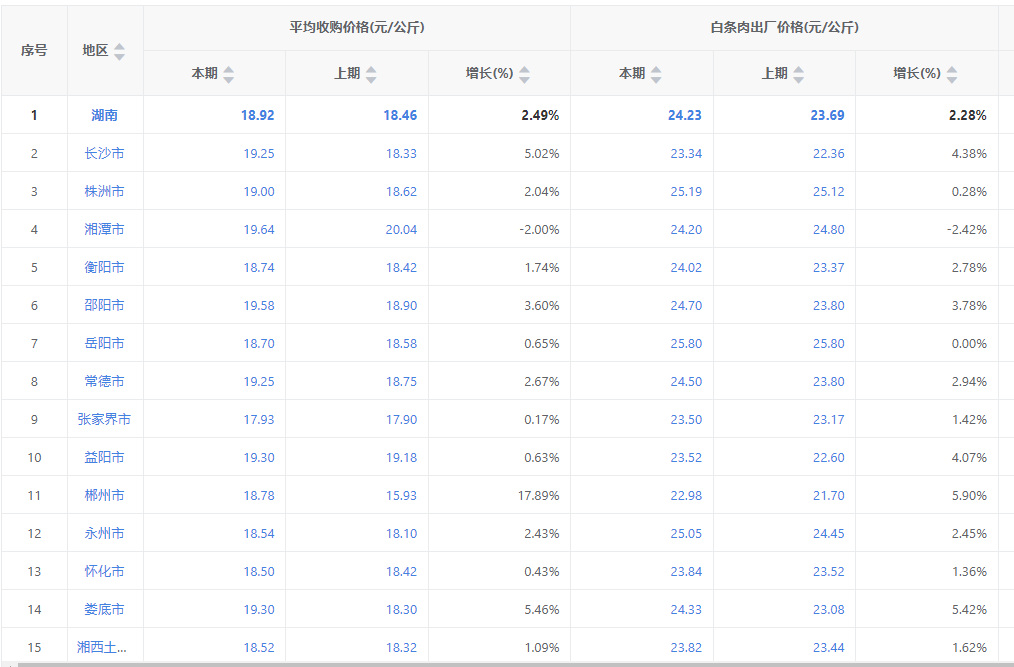Click the horizontal scrollbar below the table

pyautogui.click(x=500, y=663)
